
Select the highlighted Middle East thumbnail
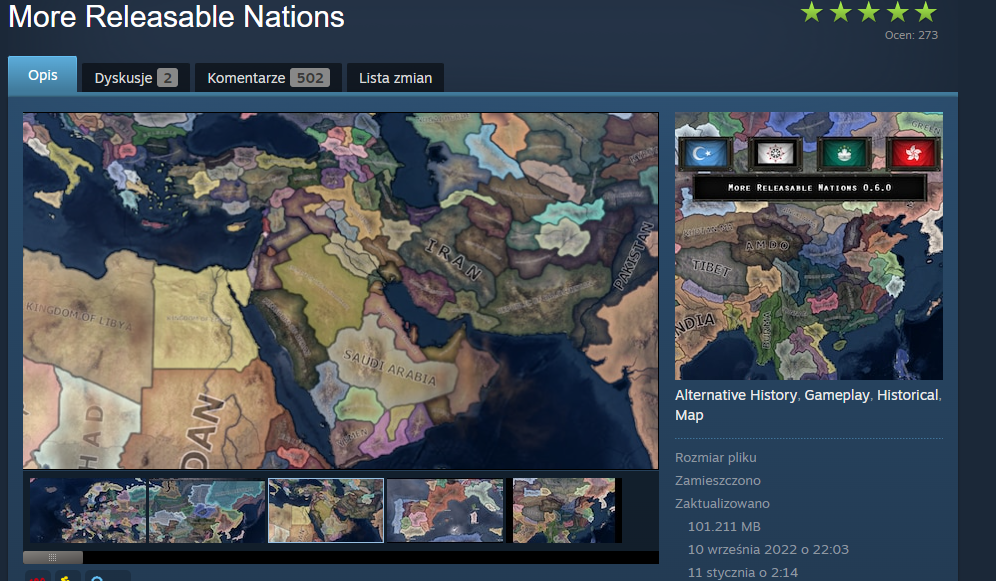point(326,511)
